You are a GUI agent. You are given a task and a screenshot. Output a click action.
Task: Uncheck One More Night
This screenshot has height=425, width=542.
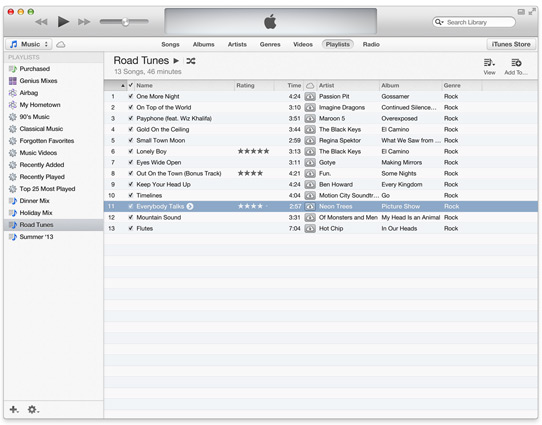[x=131, y=96]
